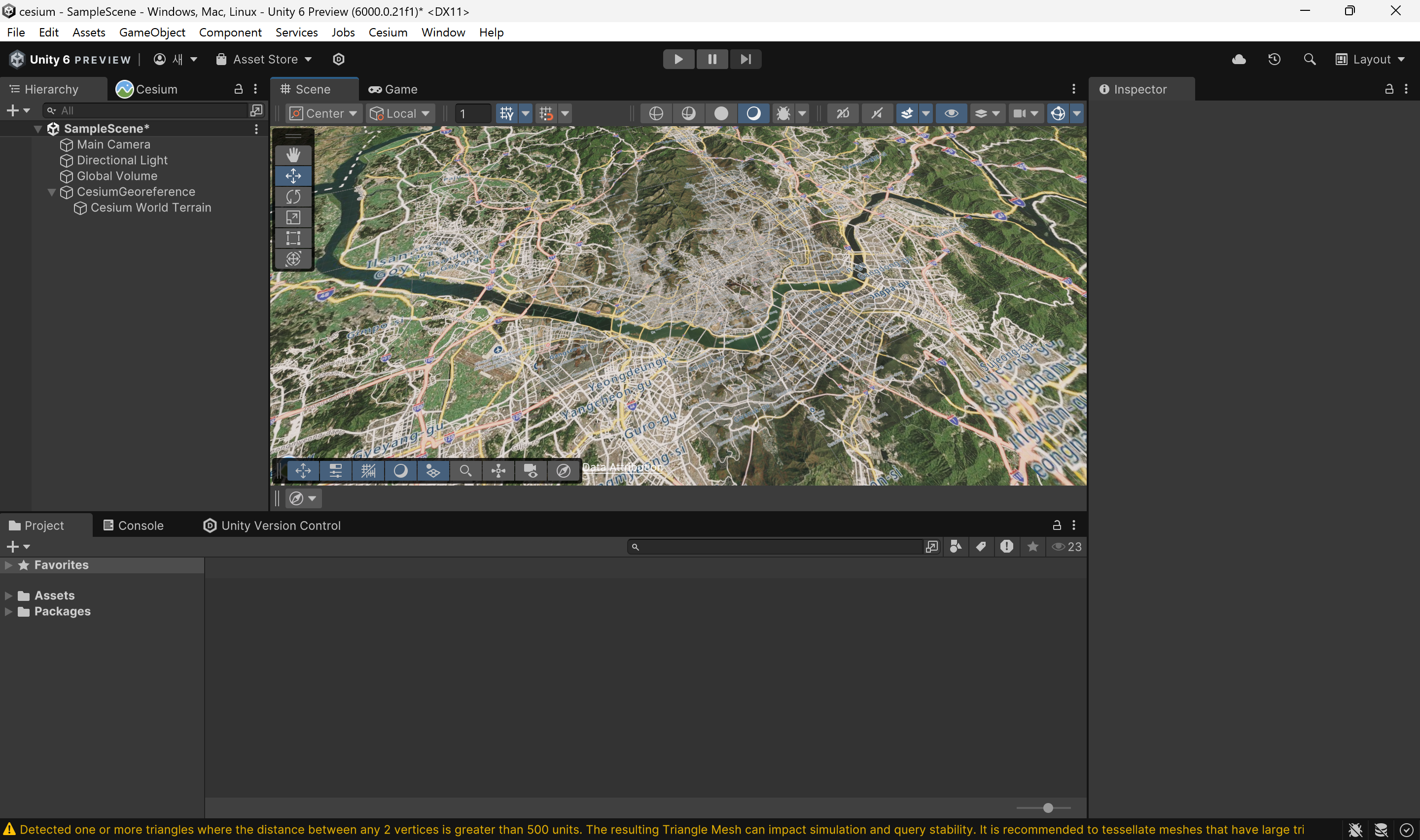
Task: Select the Rect Transform tool
Action: click(293, 238)
